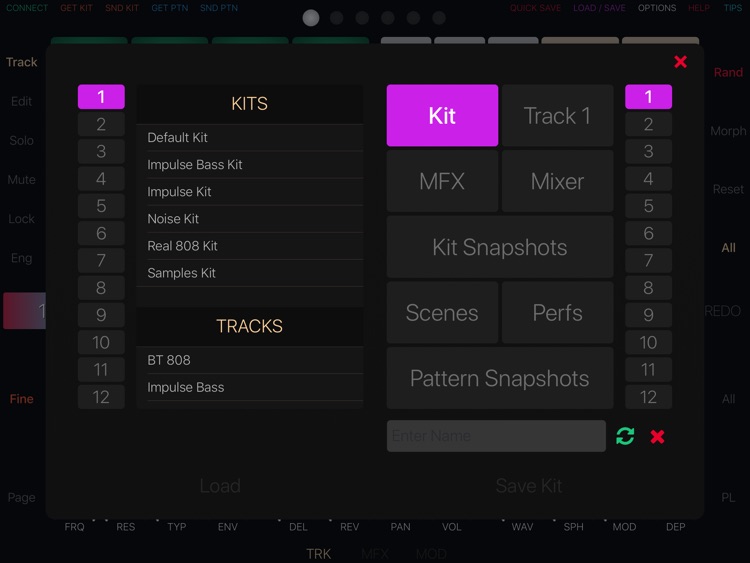The width and height of the screenshot is (750, 563).
Task: Click Edit in the left sidebar
Action: pyautogui.click(x=22, y=101)
